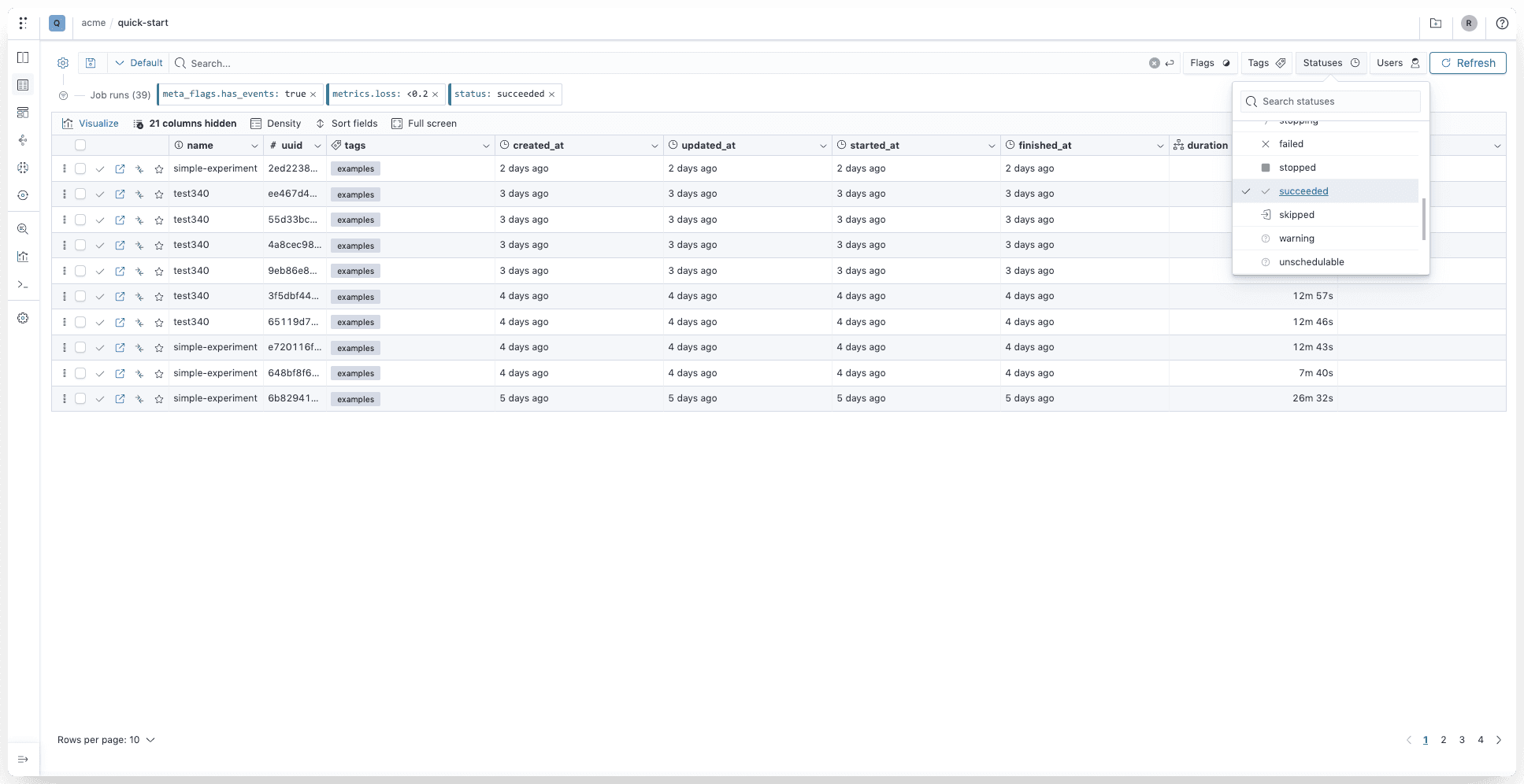Image resolution: width=1524 pixels, height=784 pixels.
Task: Deselect the succeeded status in the statuses list
Action: tap(1303, 190)
